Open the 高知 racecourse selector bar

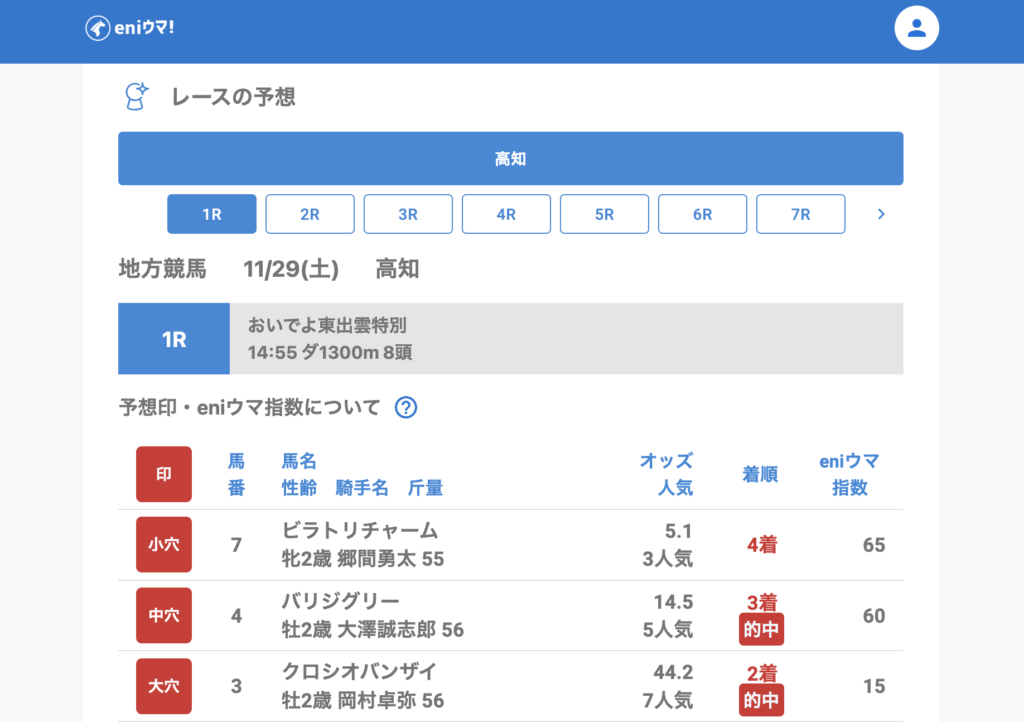[510, 159]
